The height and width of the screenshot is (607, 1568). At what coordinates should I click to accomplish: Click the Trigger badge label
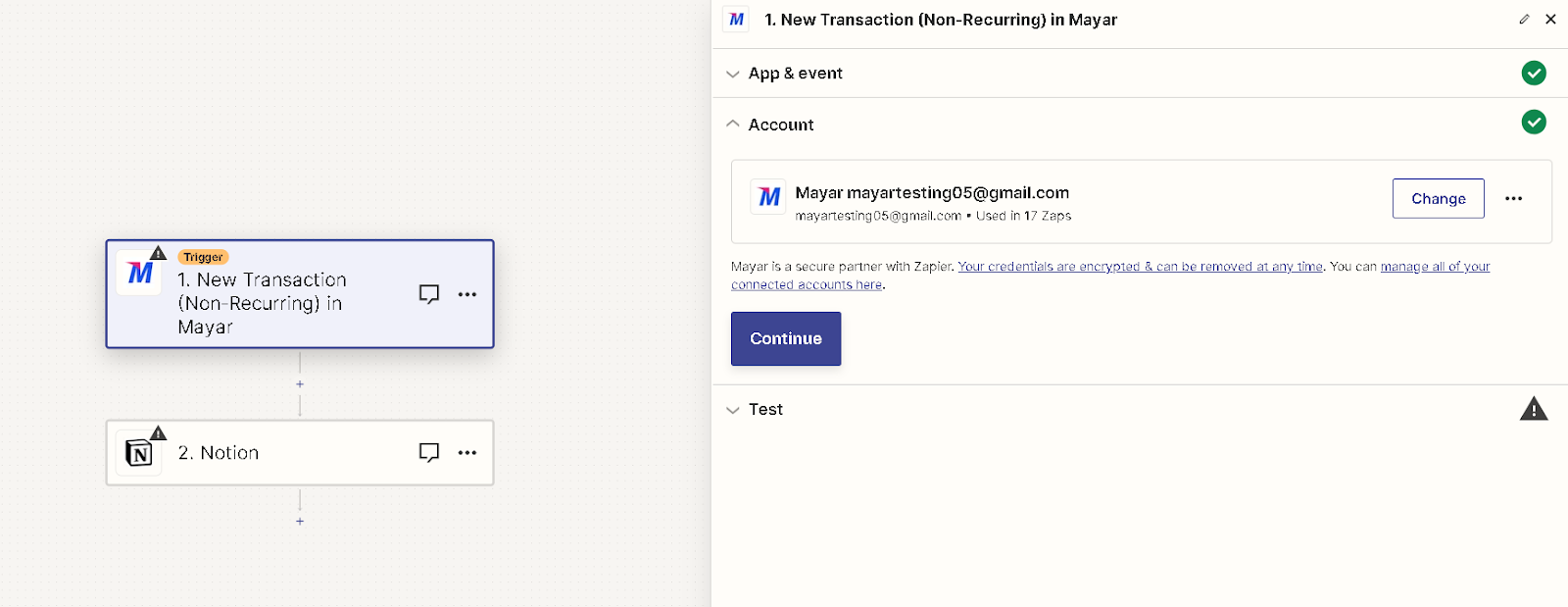204,257
